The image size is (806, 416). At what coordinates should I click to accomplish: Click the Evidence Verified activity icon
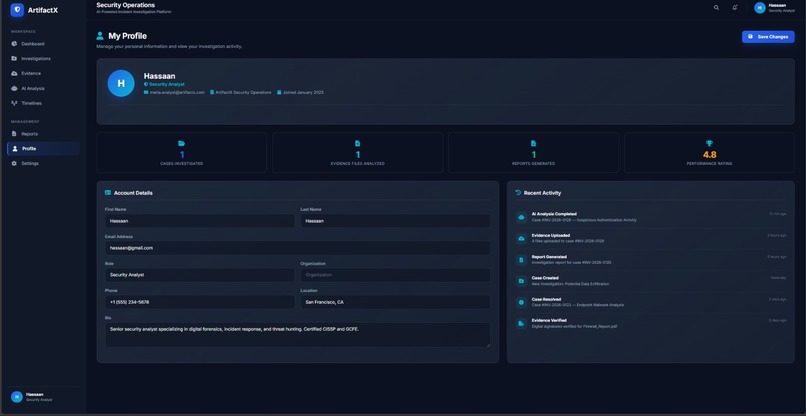click(x=522, y=323)
